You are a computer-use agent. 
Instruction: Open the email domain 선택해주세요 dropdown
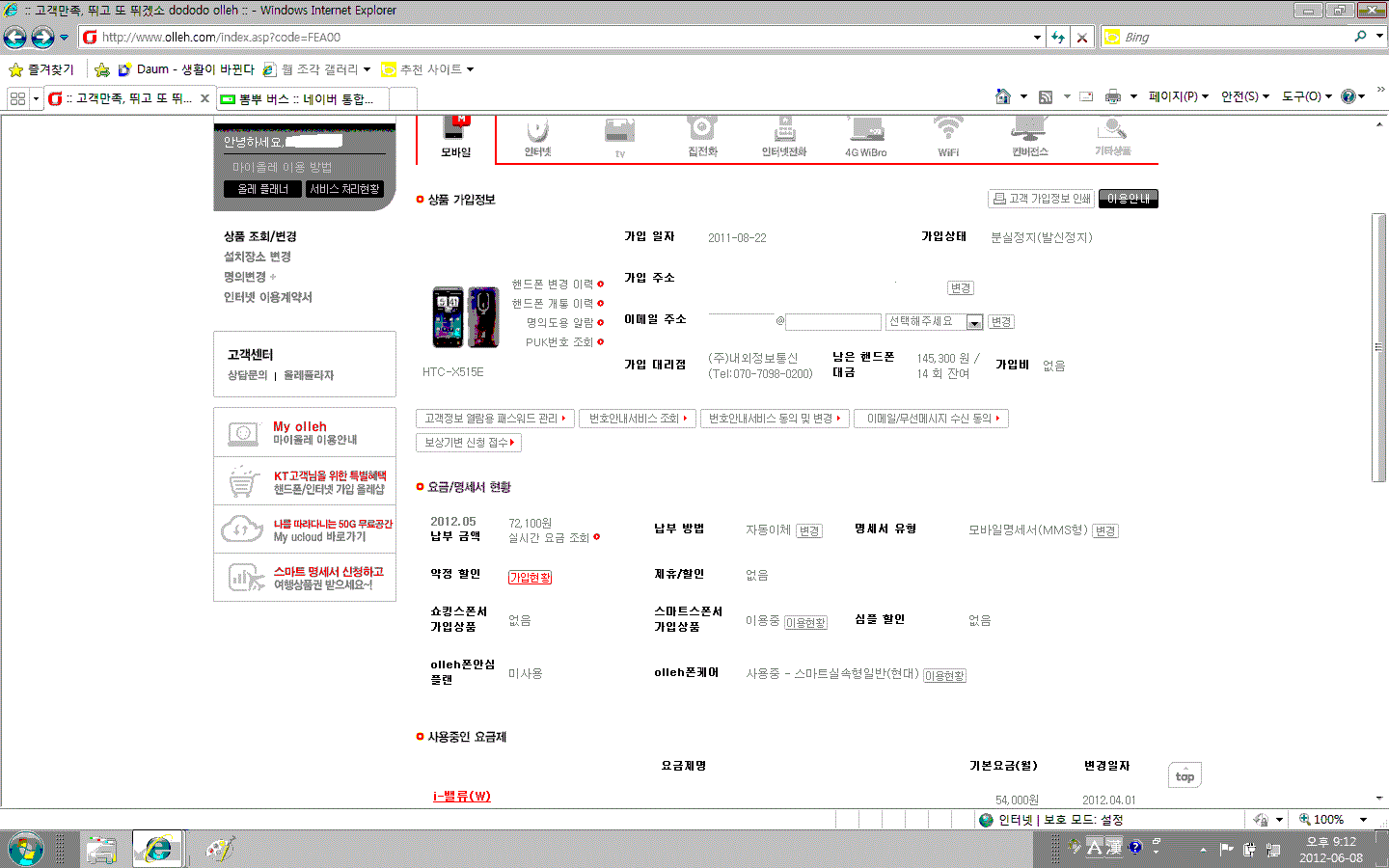934,322
